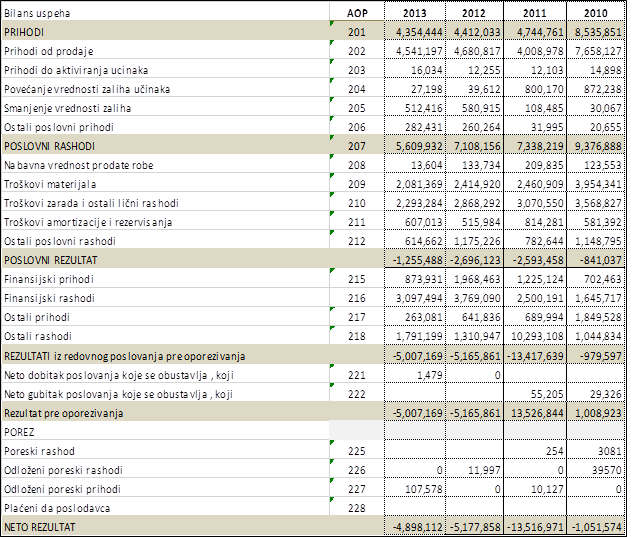Click POSLOVNI REZULTAT row label

[x=50, y=260]
